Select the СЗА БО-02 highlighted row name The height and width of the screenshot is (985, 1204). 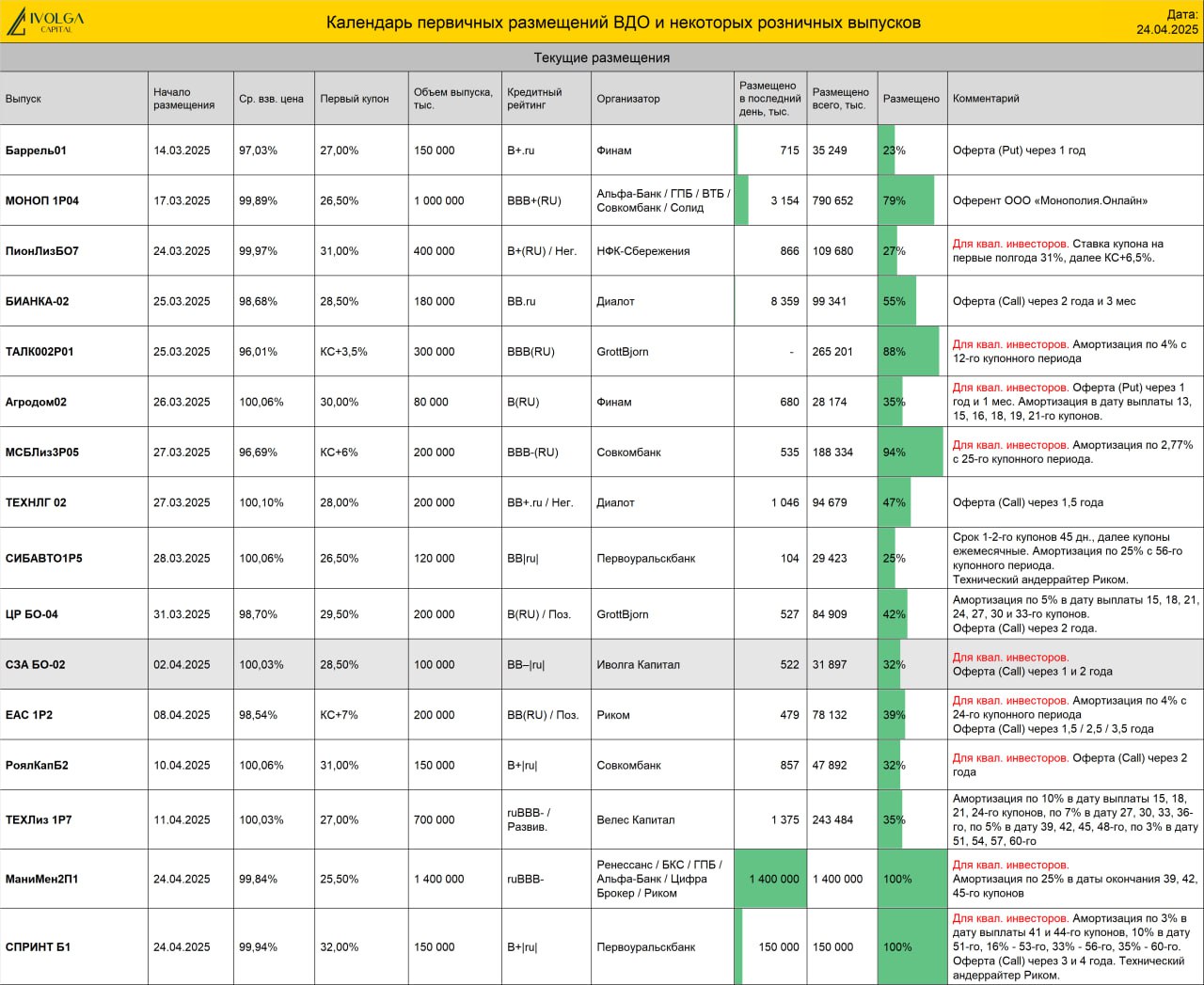36,664
